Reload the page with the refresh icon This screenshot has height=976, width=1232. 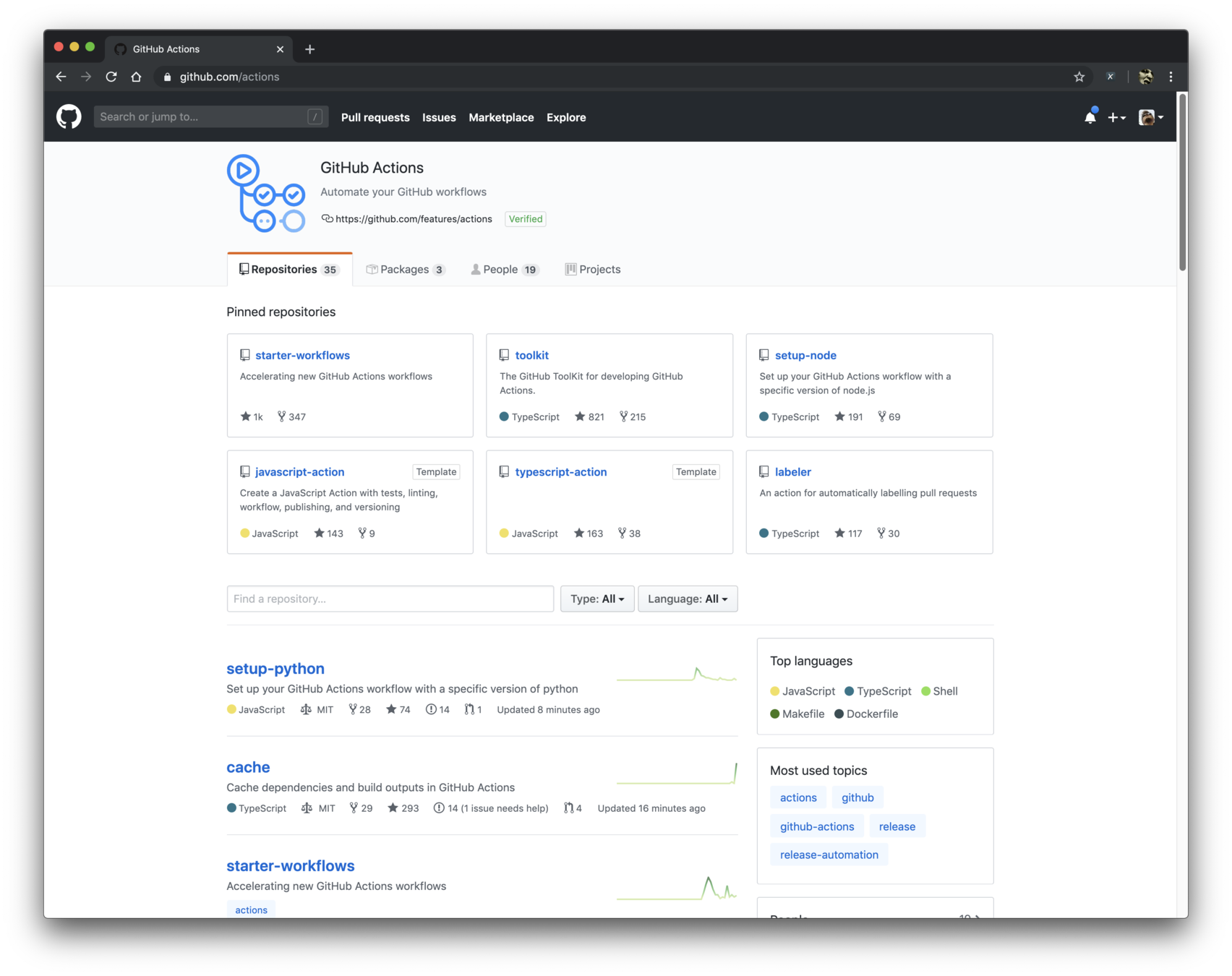coord(111,77)
